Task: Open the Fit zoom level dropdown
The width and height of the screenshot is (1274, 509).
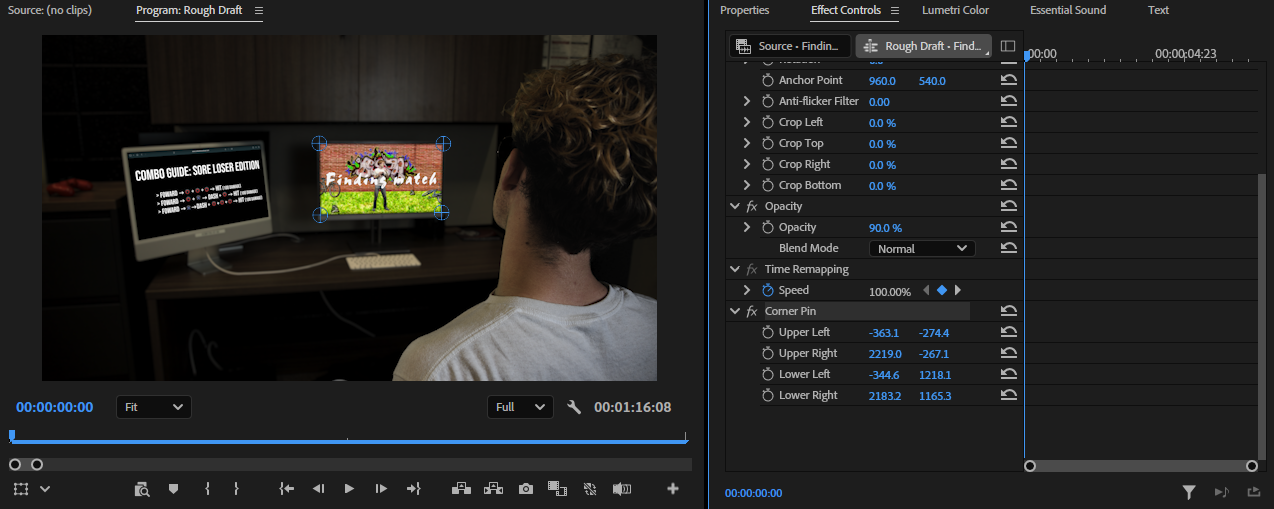Action: coord(154,407)
